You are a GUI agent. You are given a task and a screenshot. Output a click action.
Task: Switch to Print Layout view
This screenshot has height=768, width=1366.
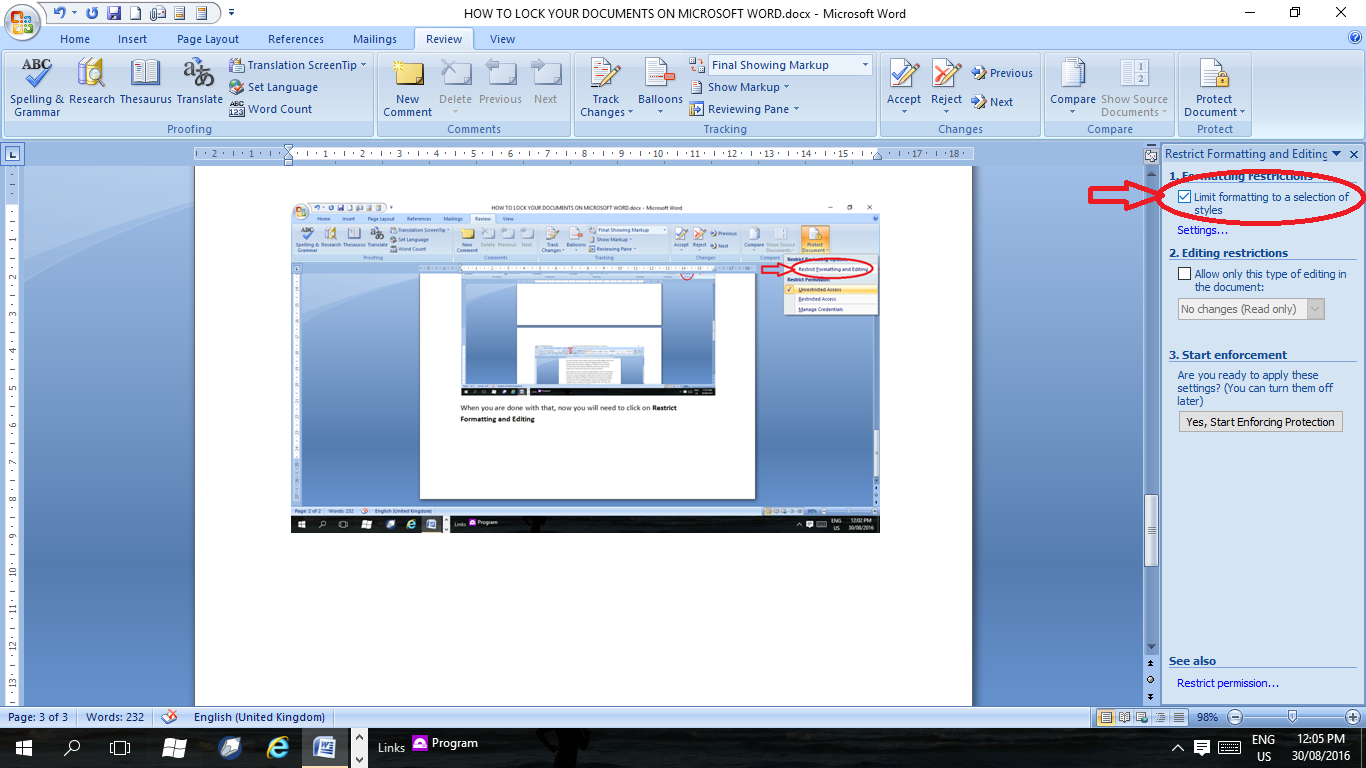(x=1106, y=717)
